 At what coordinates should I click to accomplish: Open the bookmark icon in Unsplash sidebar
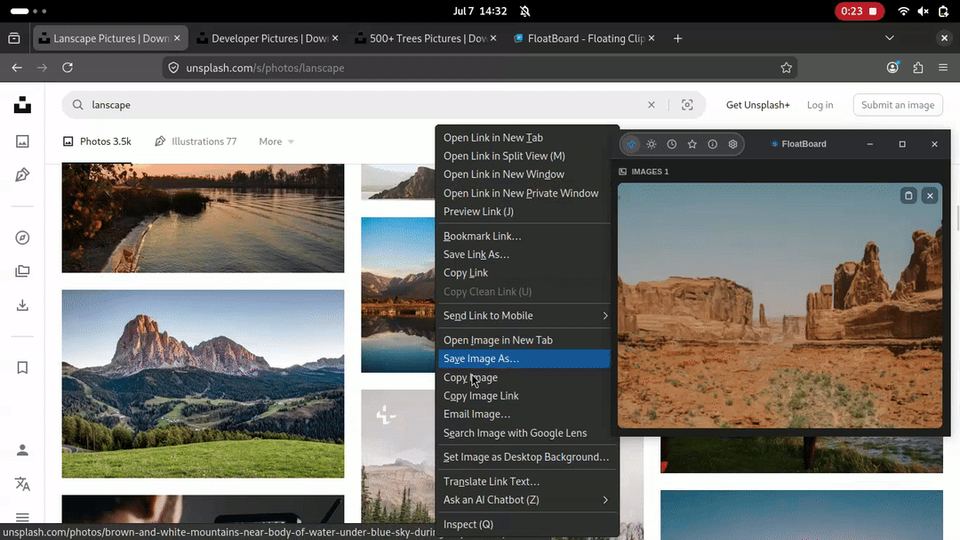point(23,367)
